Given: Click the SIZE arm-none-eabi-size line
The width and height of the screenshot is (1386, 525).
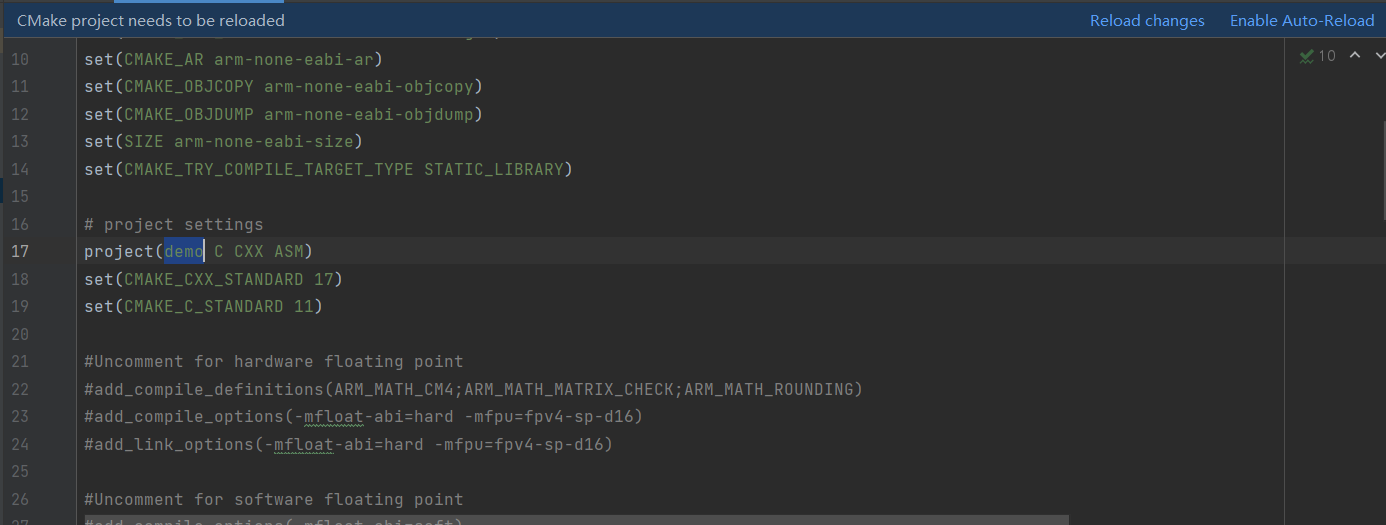Looking at the screenshot, I should 223,142.
